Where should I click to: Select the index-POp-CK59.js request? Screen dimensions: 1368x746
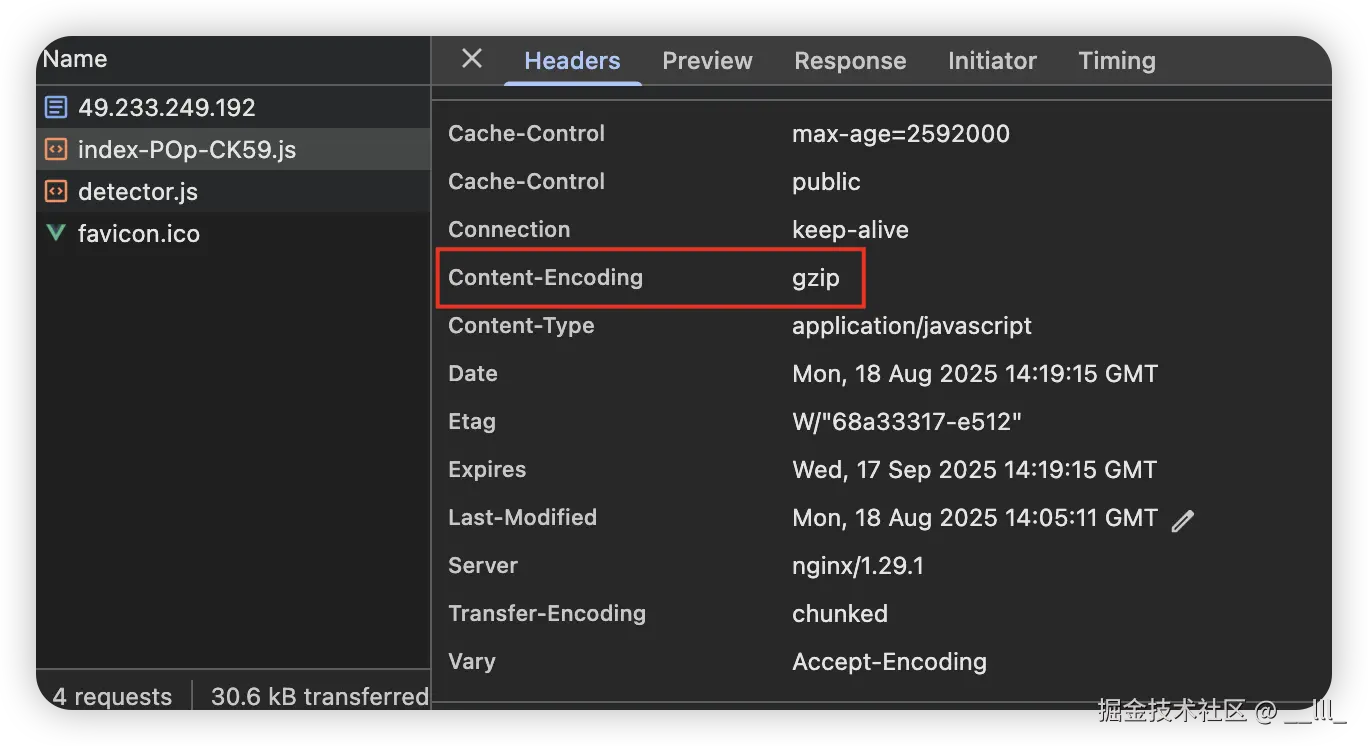187,150
